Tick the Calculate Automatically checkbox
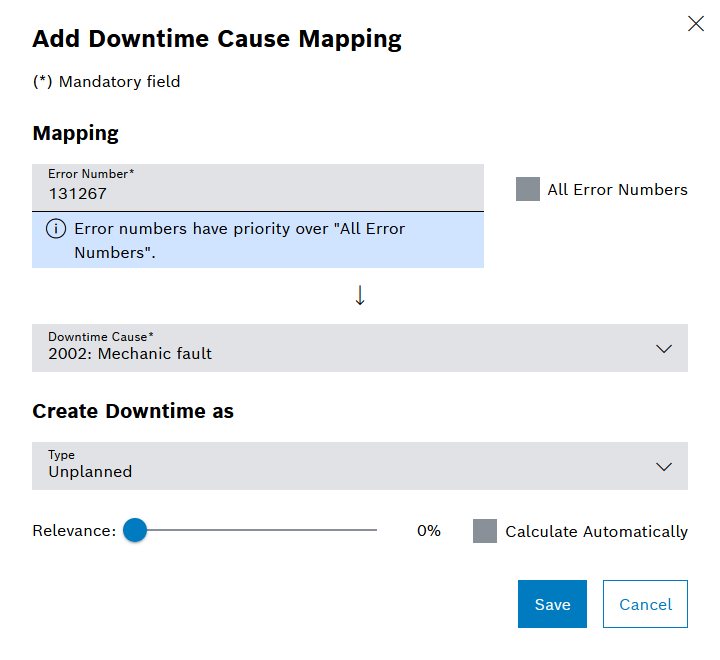The width and height of the screenshot is (720, 660). point(485,531)
